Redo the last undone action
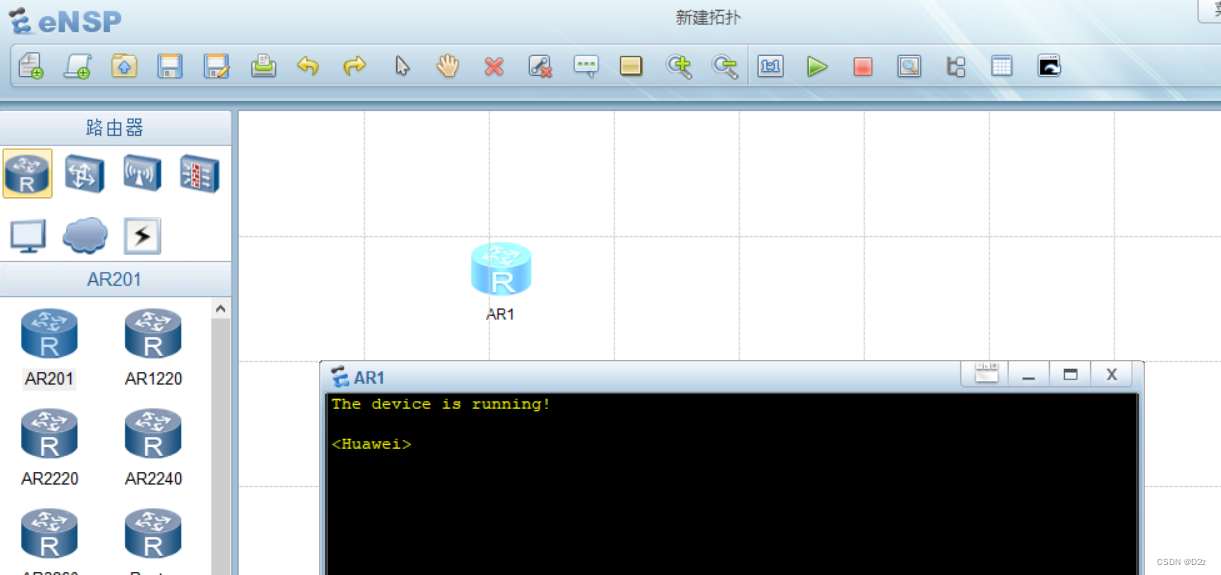The image size is (1221, 575). coord(354,67)
